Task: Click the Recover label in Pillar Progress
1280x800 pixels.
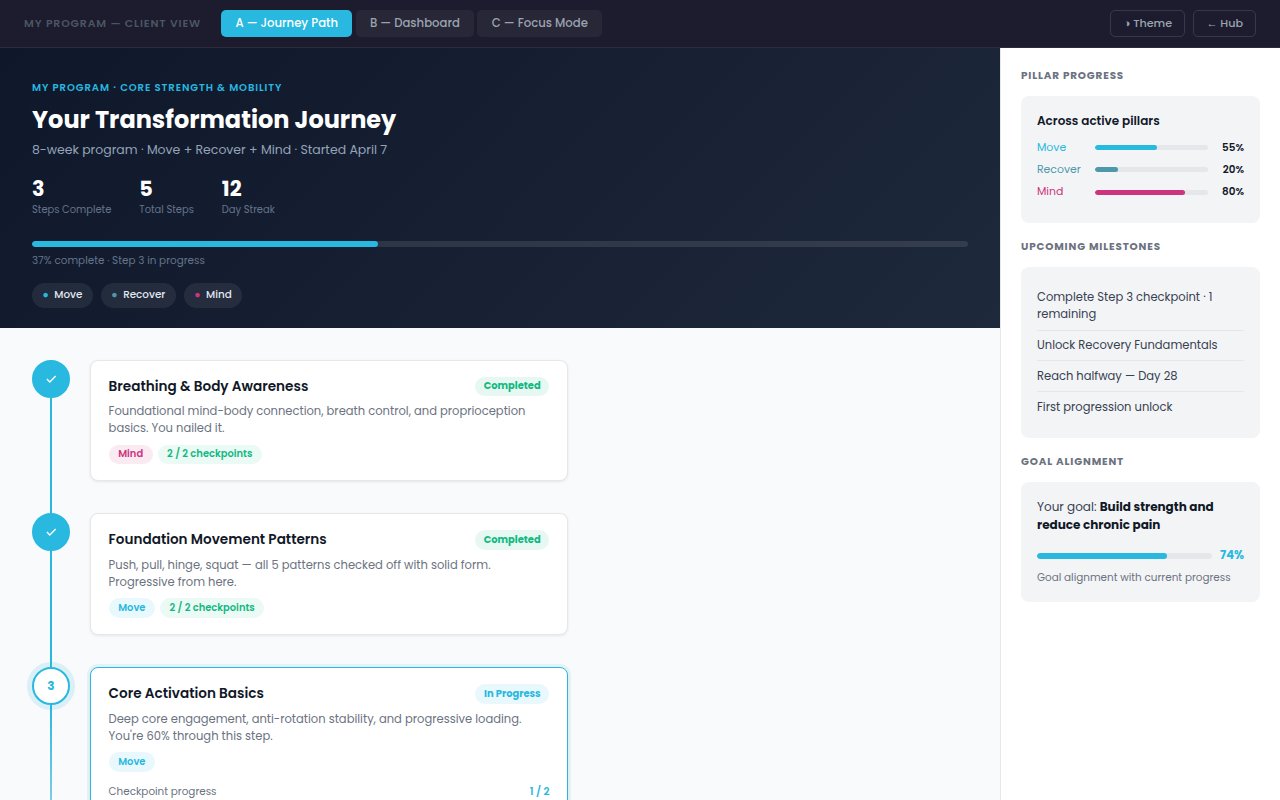Action: [x=1059, y=169]
